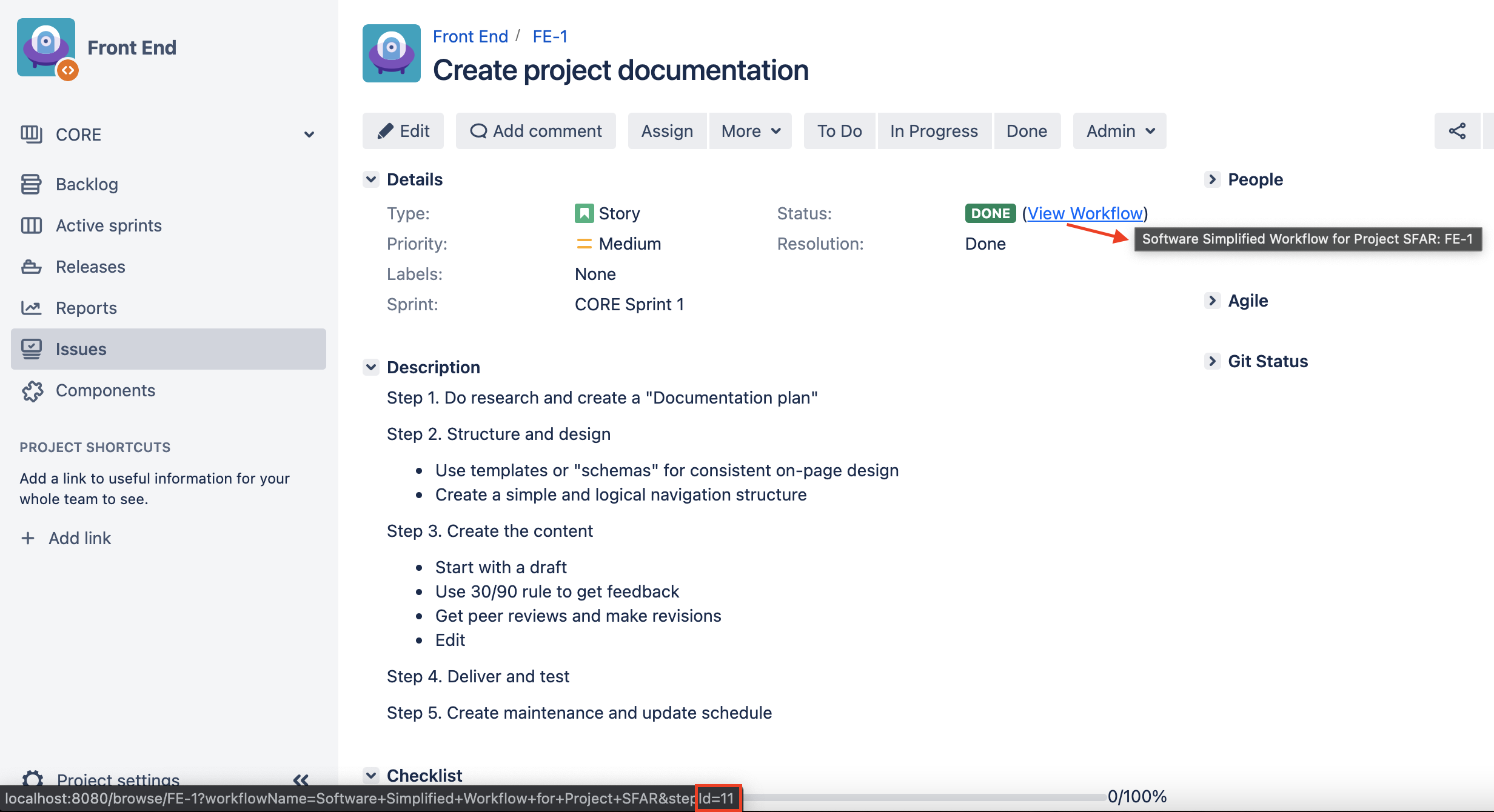Go to Active sprints board
This screenshot has height=812, width=1494.
109,225
